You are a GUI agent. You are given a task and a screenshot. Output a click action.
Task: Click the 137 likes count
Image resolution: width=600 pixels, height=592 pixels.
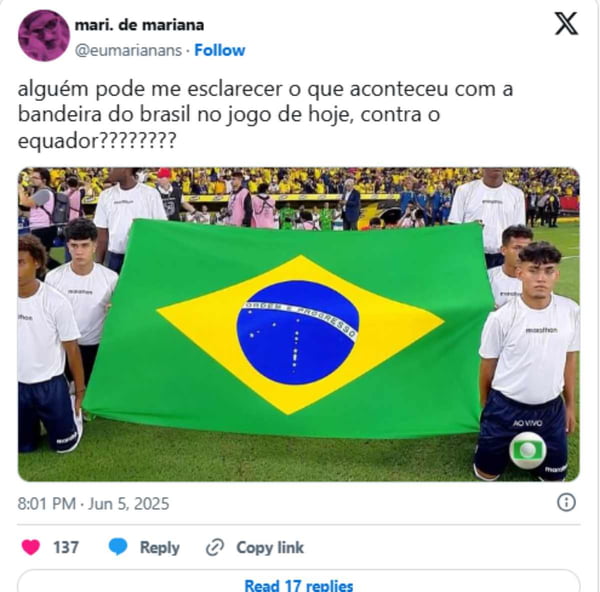(x=66, y=547)
